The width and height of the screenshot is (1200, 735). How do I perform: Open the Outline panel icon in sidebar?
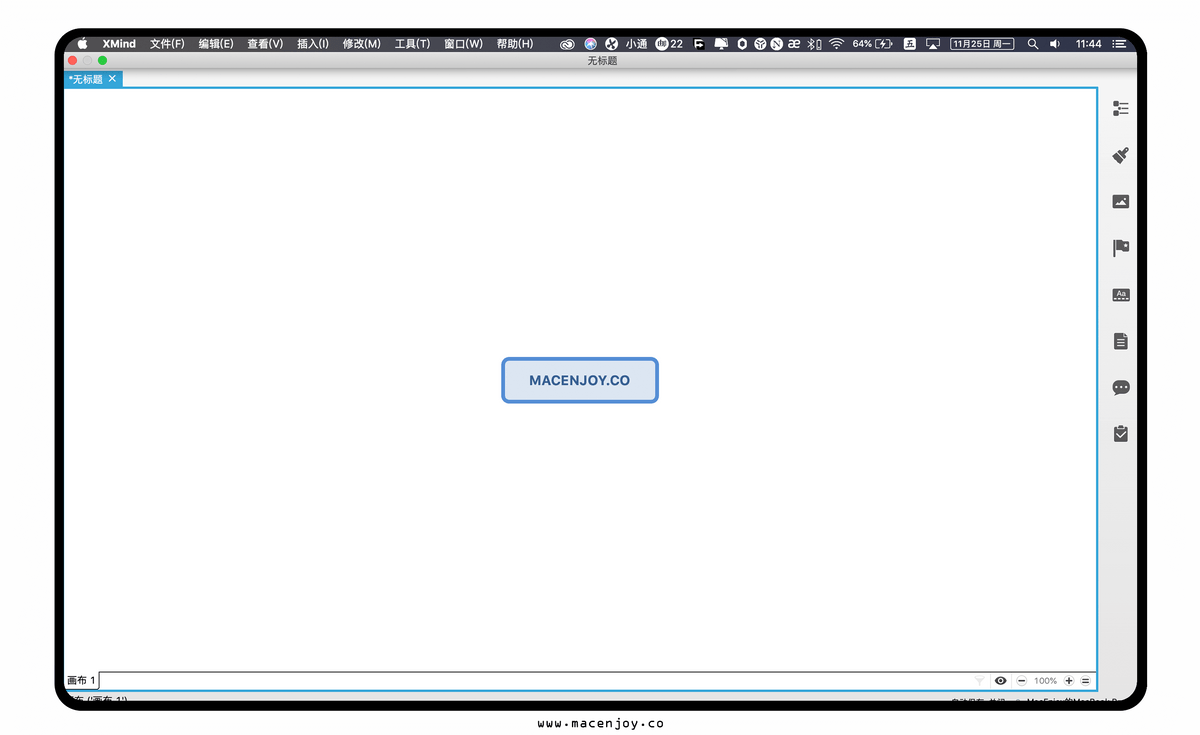[x=1121, y=109]
